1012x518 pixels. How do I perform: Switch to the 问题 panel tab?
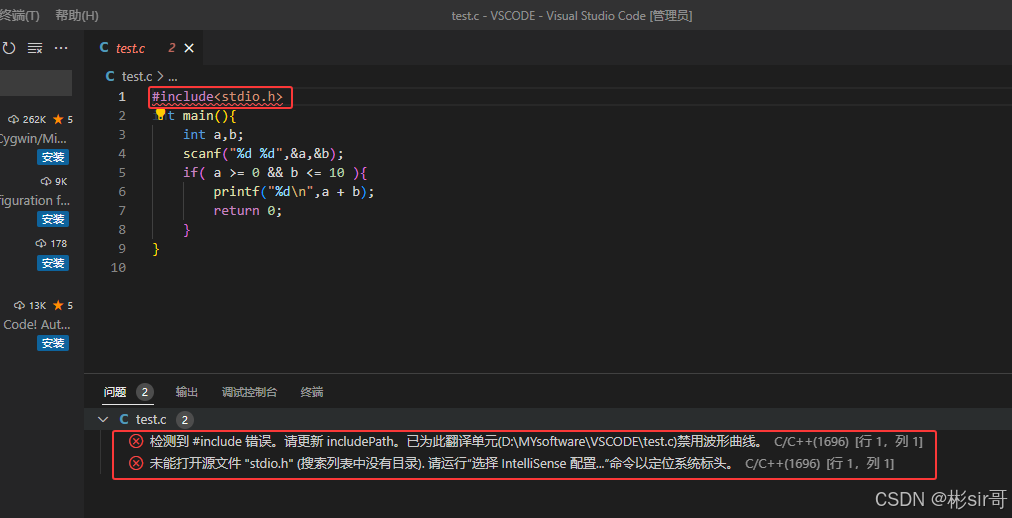115,392
